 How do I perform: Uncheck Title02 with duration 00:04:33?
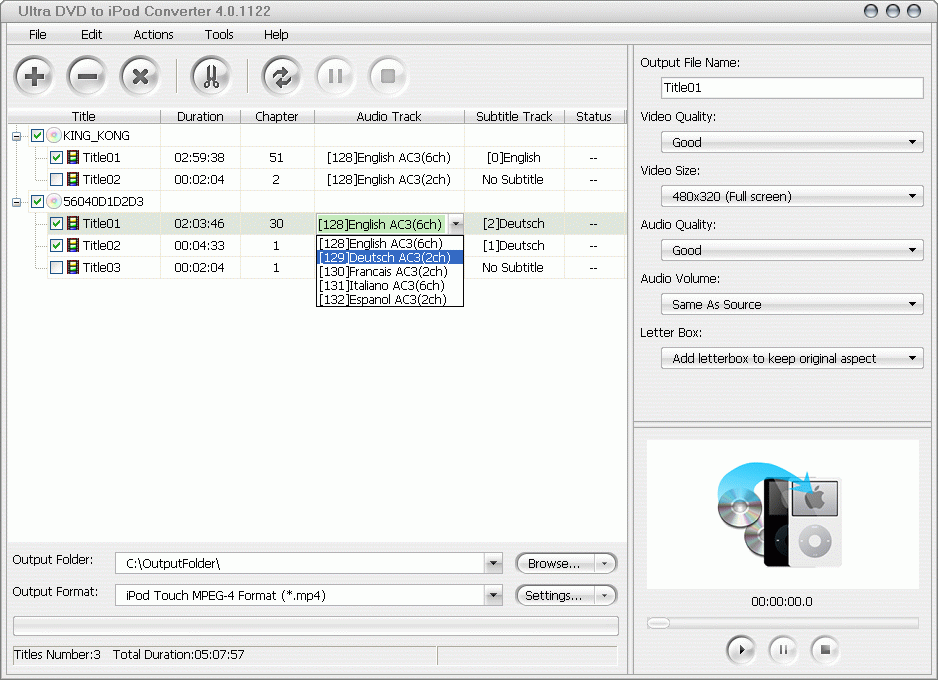point(56,245)
